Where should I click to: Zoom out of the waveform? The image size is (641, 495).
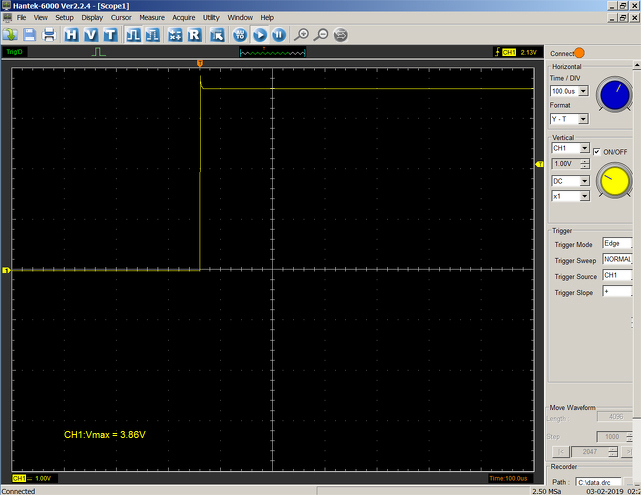(321, 35)
